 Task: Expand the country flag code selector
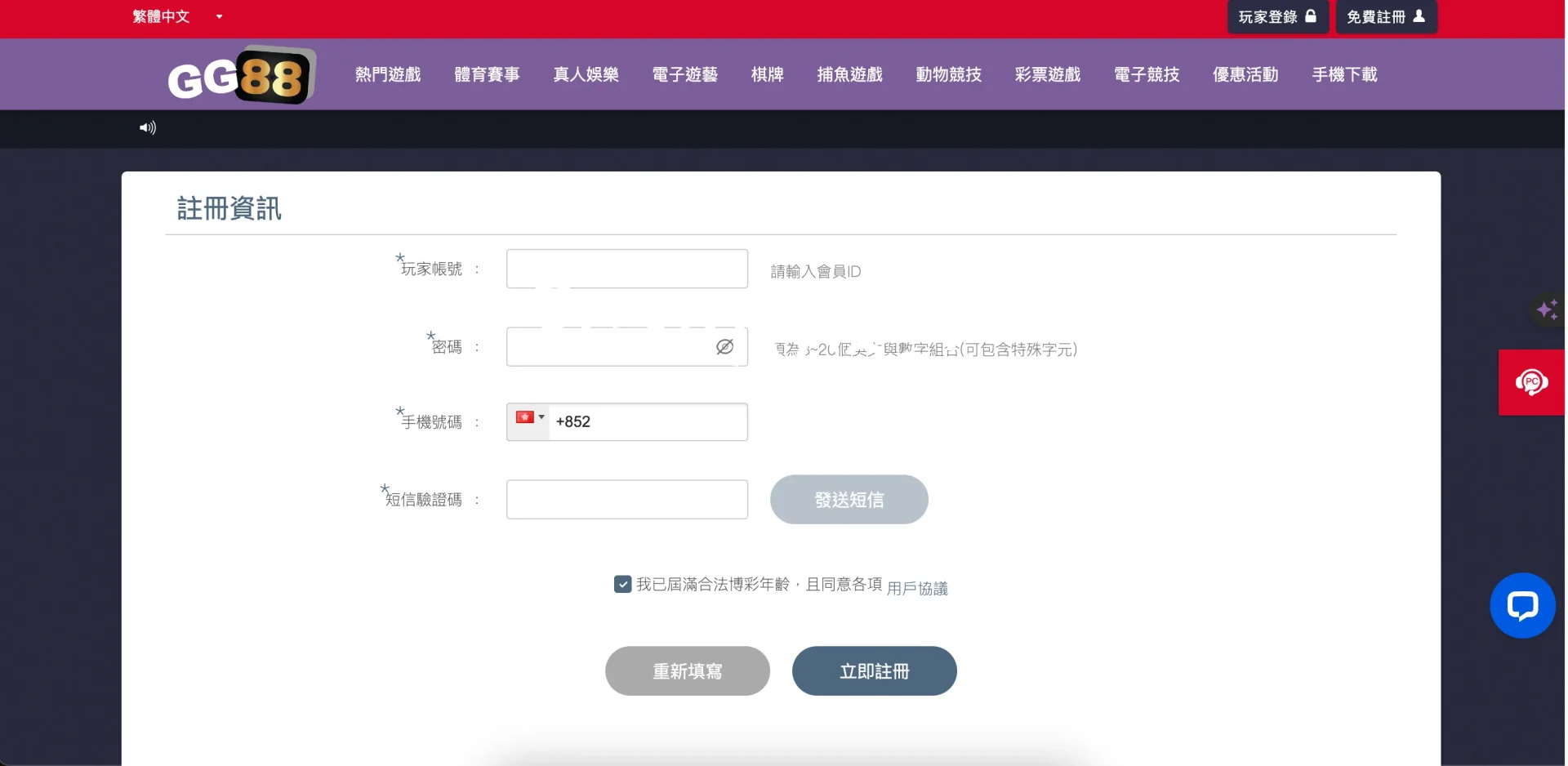coord(528,418)
